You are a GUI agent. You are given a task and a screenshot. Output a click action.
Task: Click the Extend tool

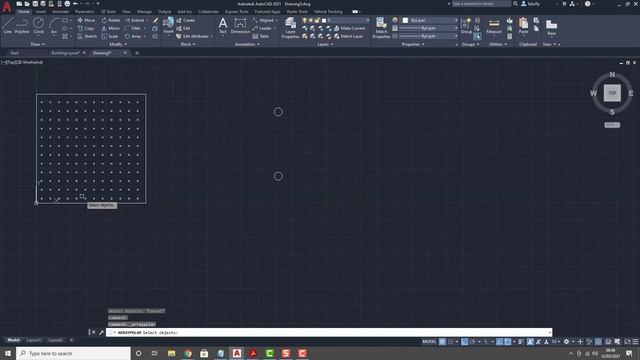point(135,20)
